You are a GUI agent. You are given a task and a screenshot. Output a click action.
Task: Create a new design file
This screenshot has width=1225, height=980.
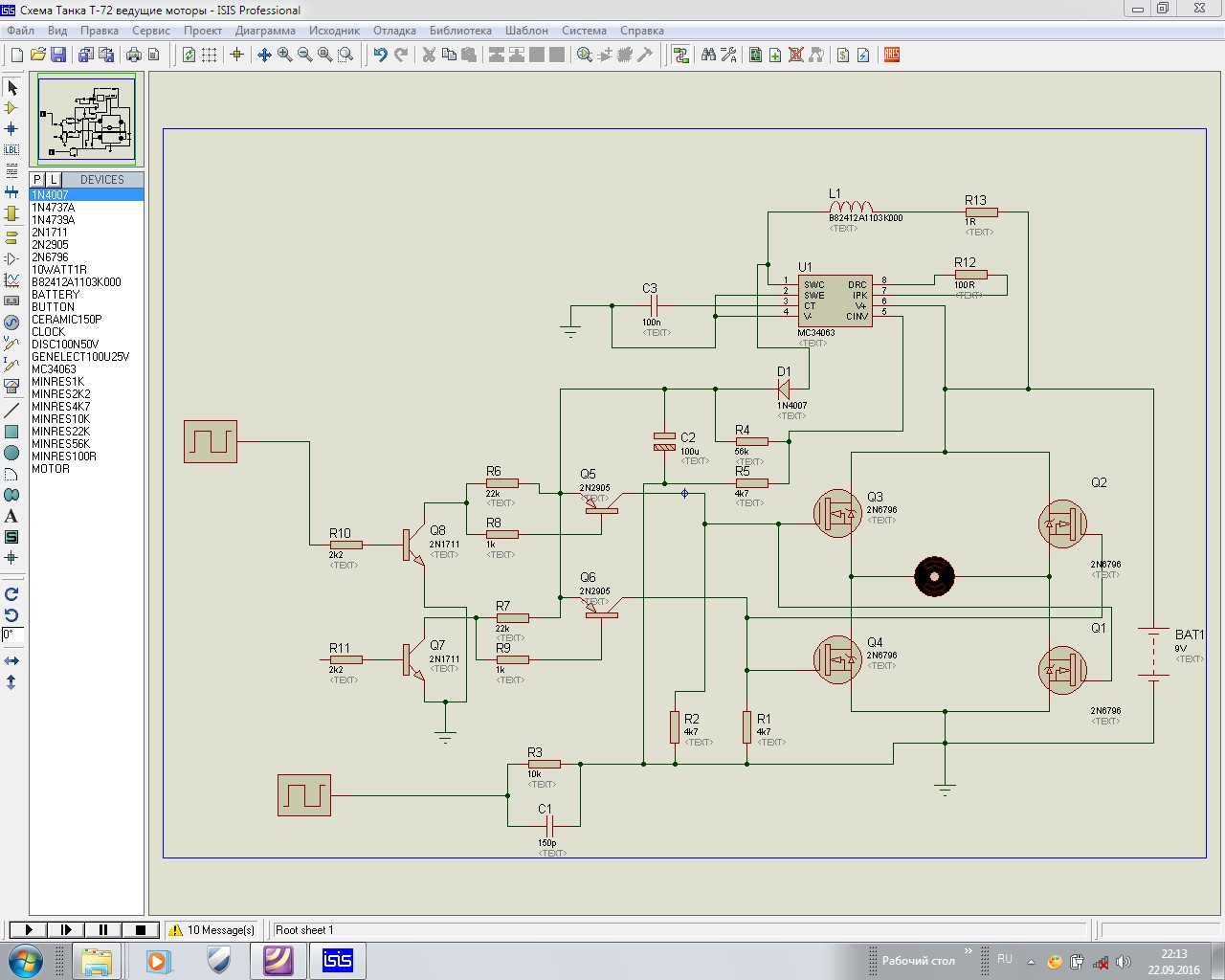click(16, 55)
